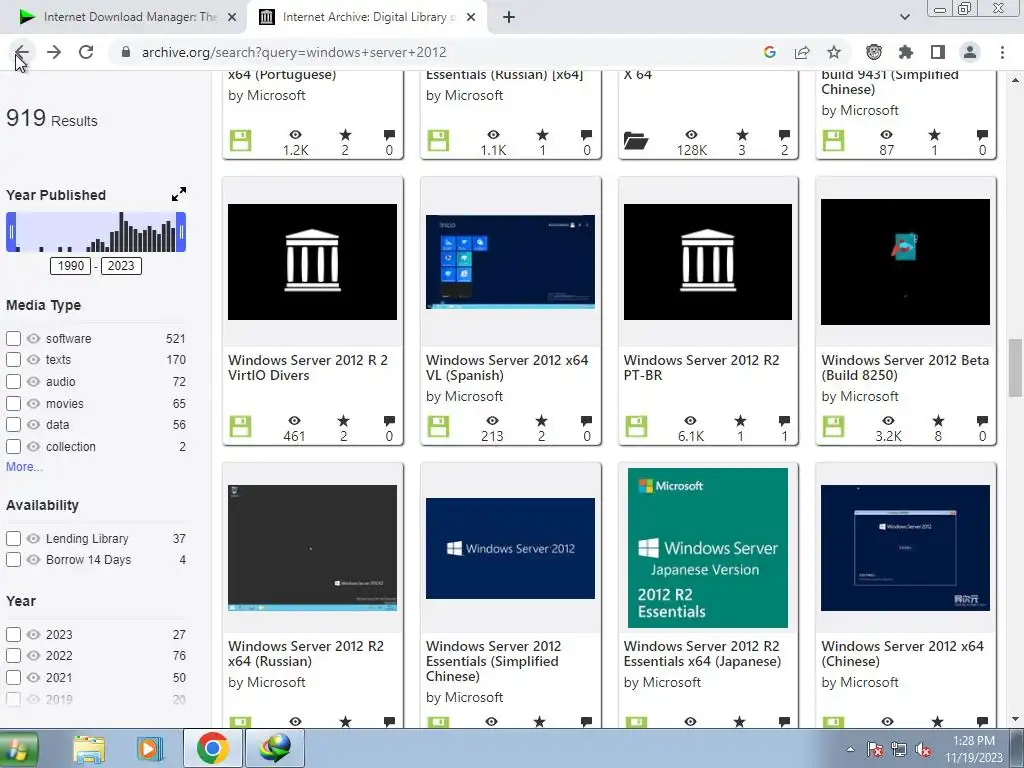
Task: Check the movies media type checkbox
Action: click(x=13, y=404)
